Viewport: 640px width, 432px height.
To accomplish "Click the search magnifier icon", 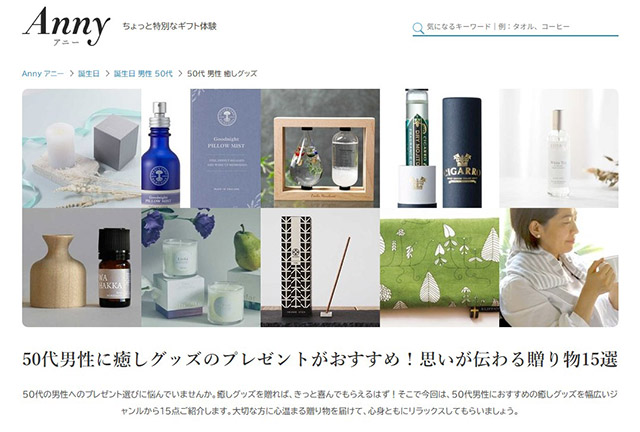I will pyautogui.click(x=418, y=28).
